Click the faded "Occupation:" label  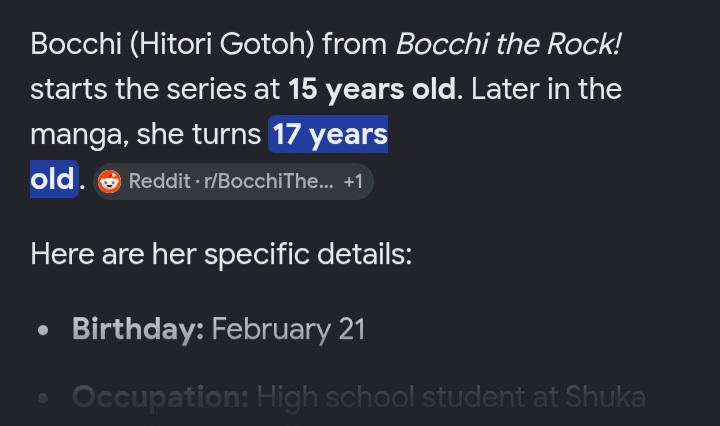(160, 397)
